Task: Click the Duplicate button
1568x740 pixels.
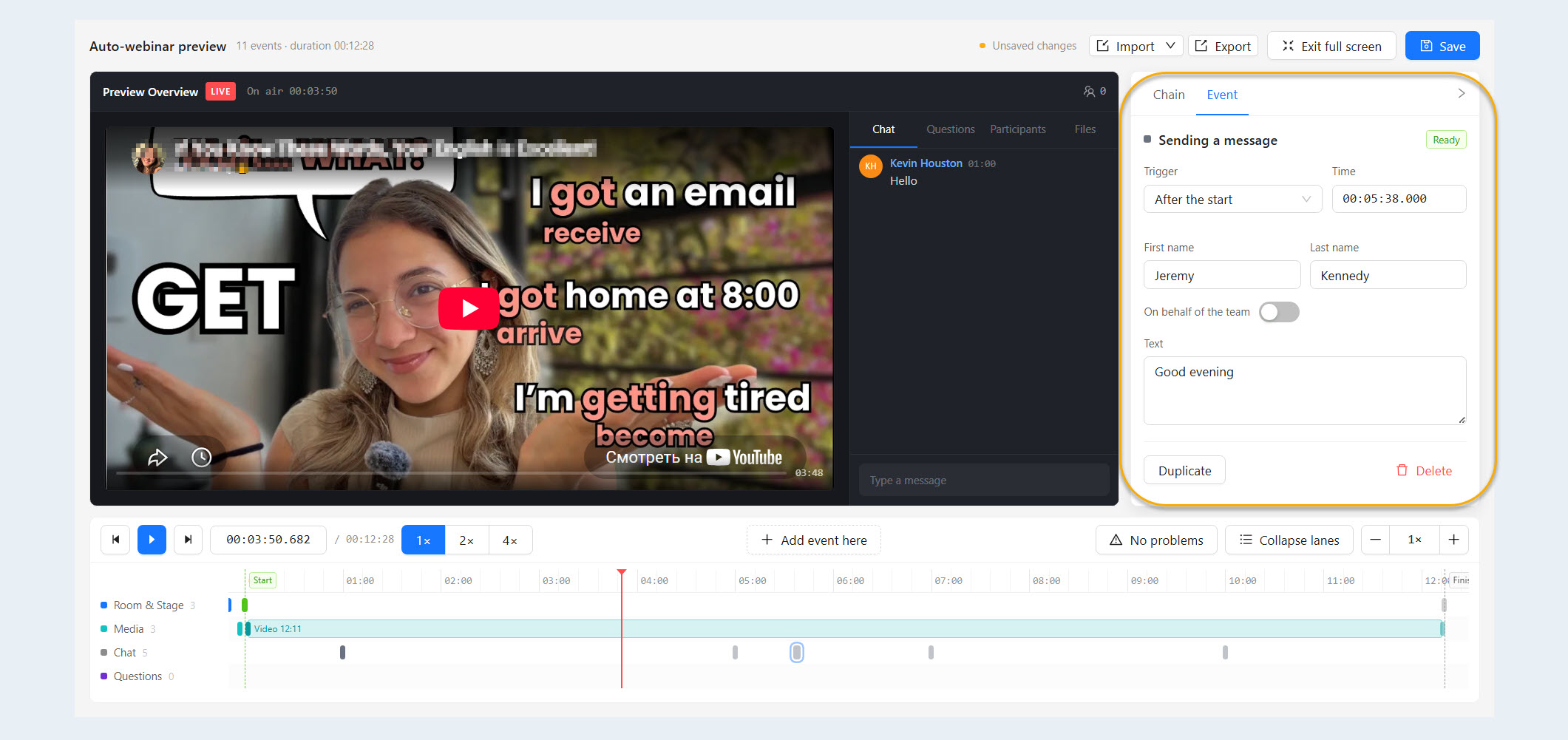Action: [1184, 470]
